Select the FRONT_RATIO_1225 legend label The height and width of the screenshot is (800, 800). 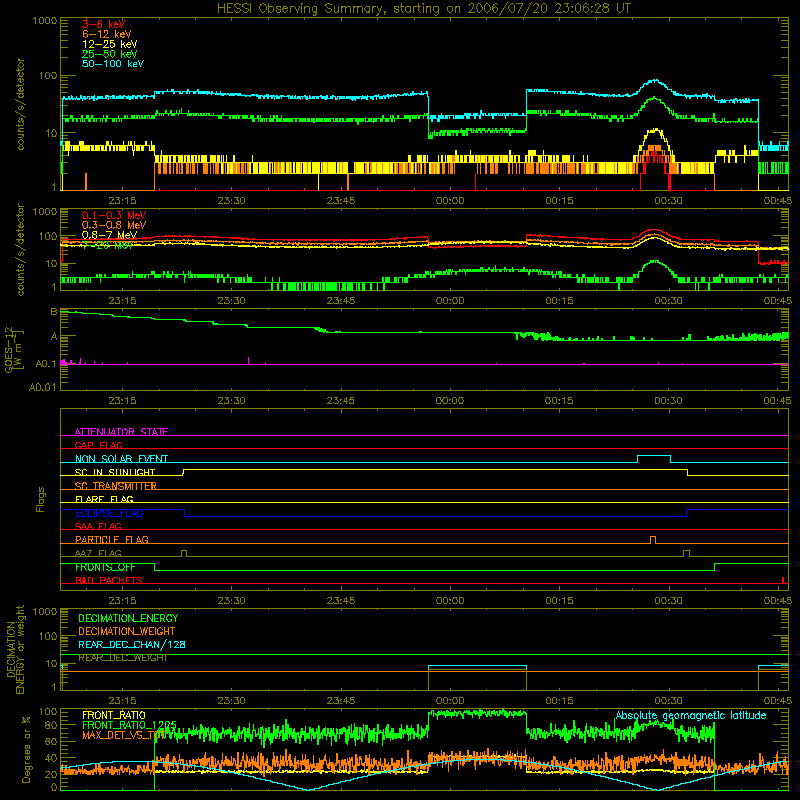coord(129,725)
